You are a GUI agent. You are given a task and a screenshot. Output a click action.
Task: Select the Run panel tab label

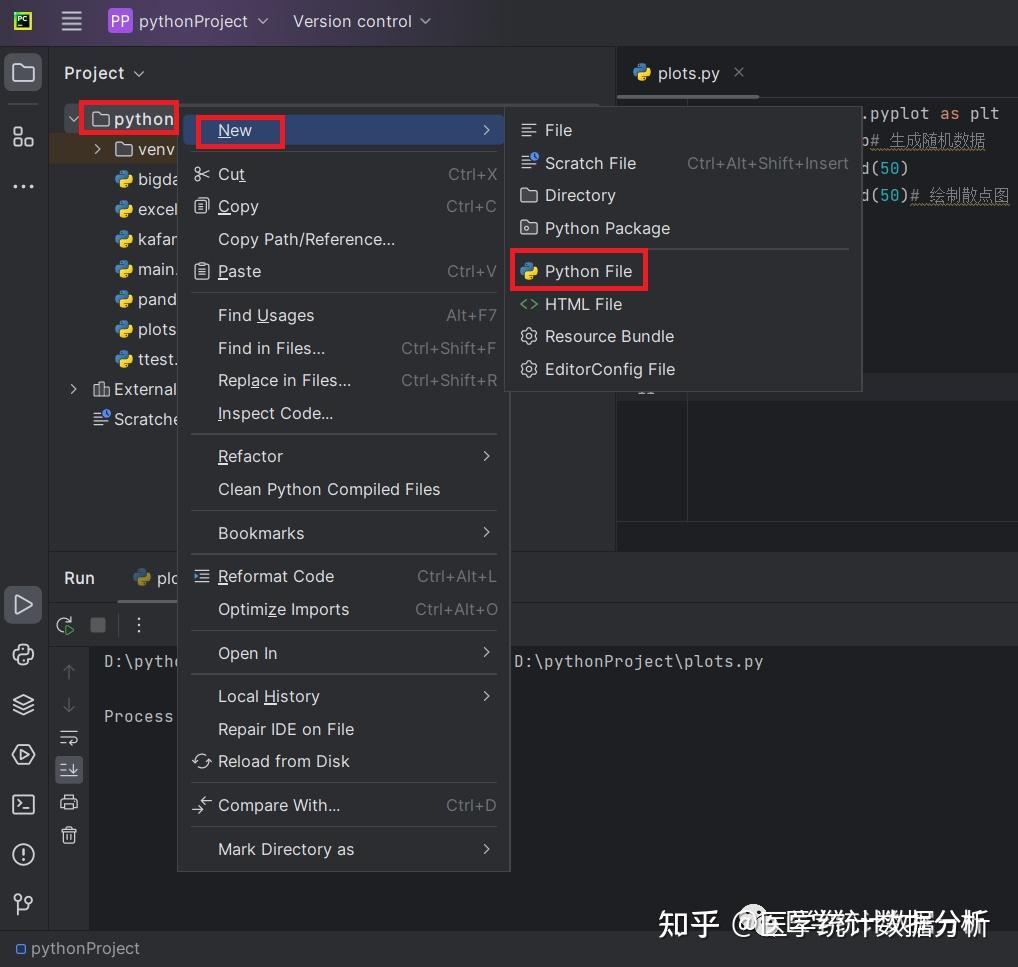79,578
